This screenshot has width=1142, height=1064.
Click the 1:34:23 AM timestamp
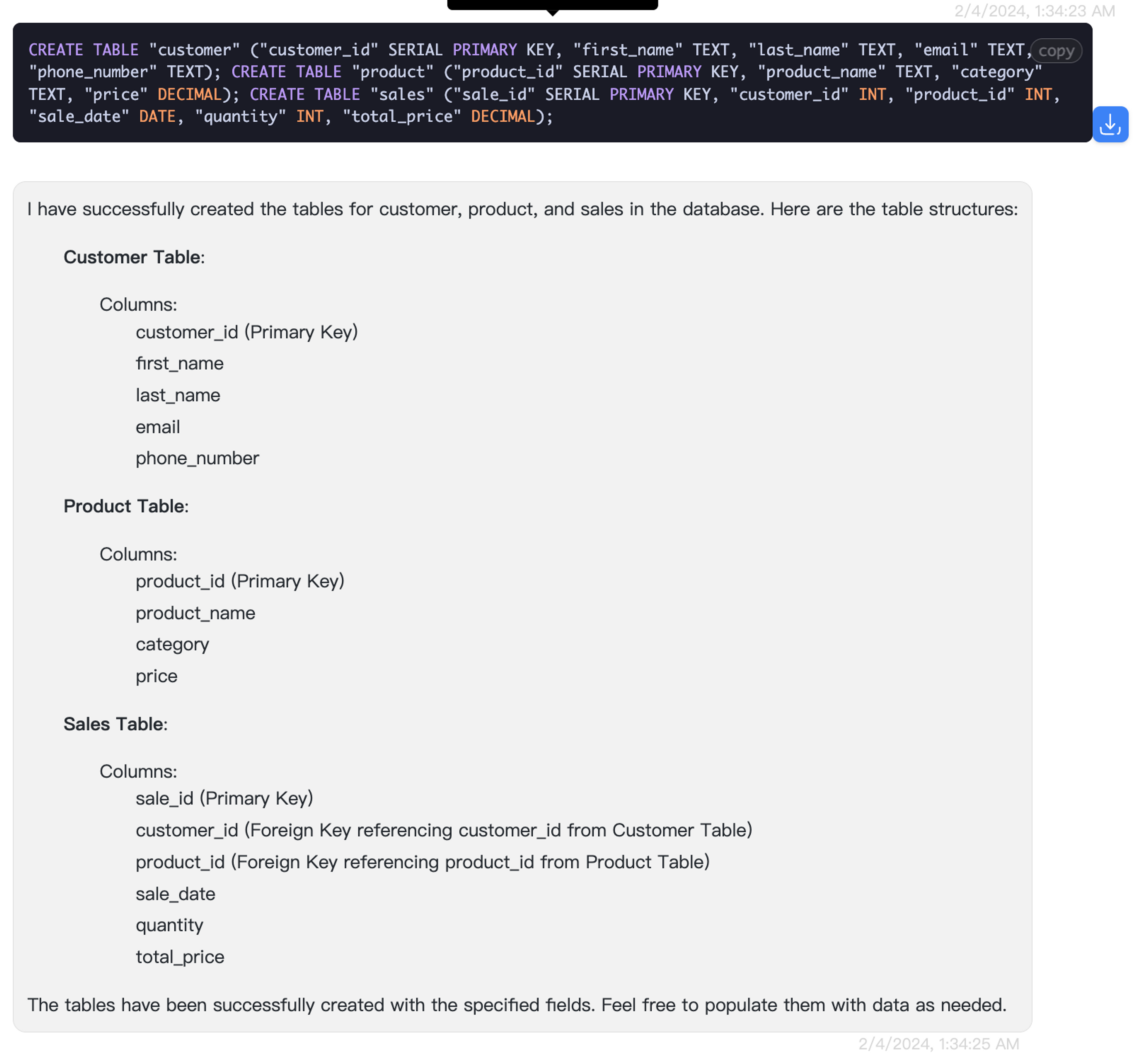pos(1034,11)
